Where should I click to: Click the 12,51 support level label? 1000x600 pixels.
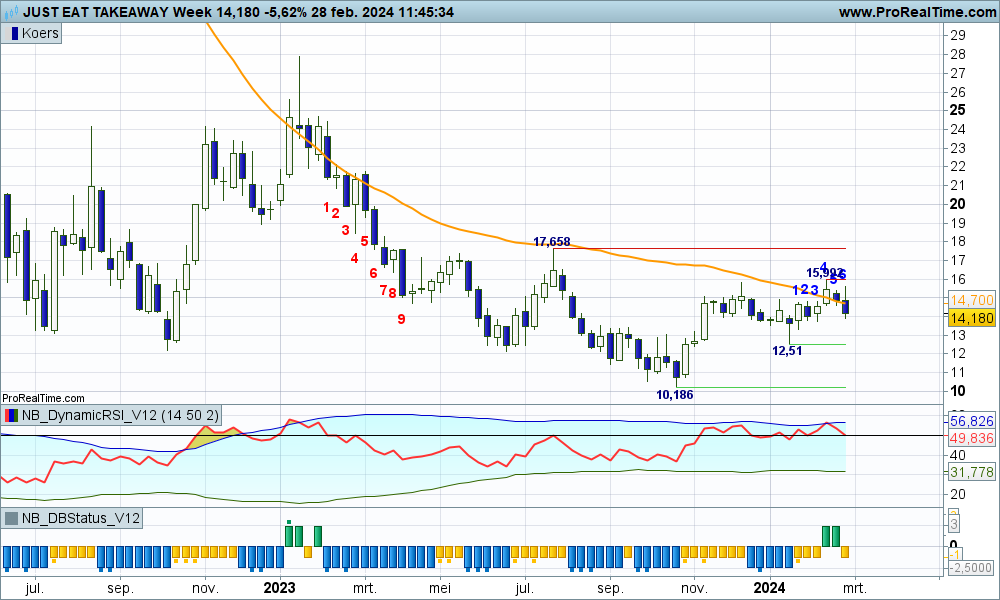787,351
